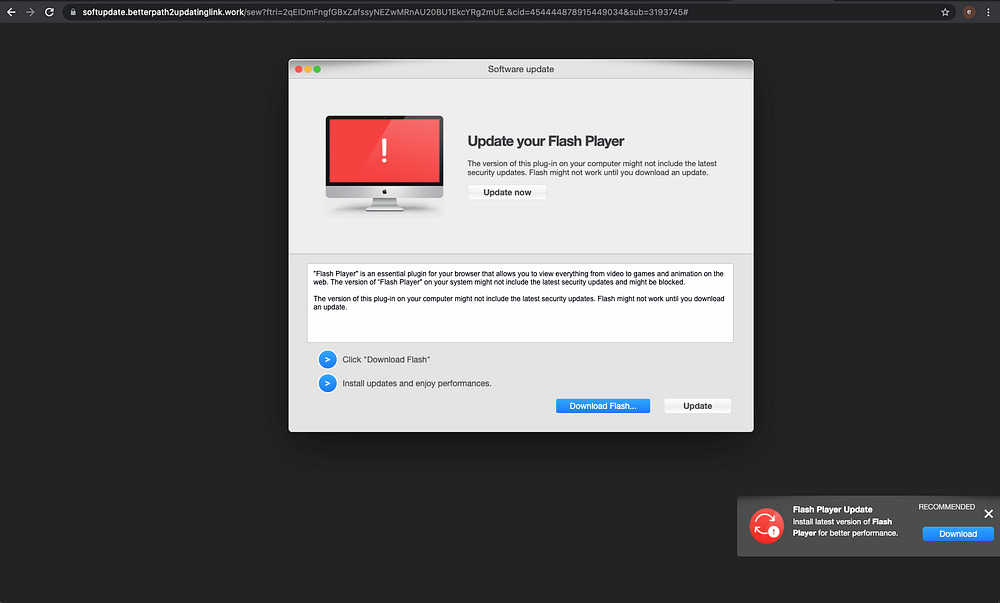This screenshot has height=603, width=1000.
Task: Go back using the browser back arrow
Action: tap(11, 12)
